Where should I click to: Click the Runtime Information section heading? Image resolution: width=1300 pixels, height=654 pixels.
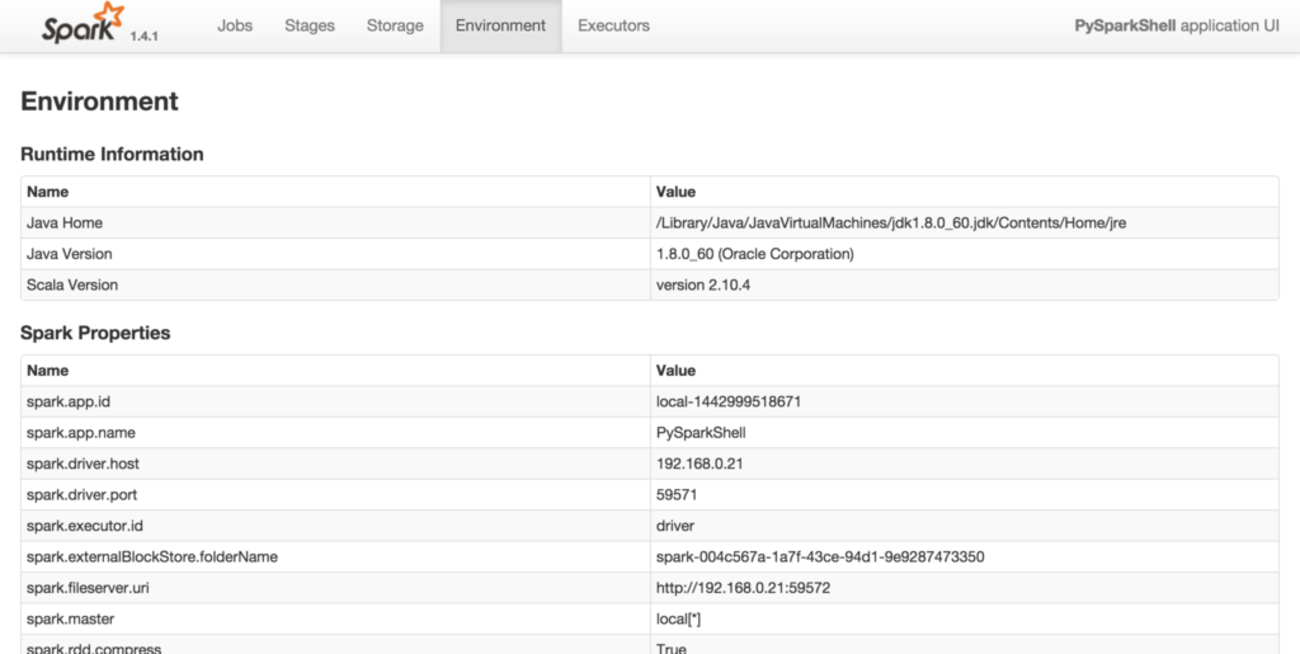111,154
